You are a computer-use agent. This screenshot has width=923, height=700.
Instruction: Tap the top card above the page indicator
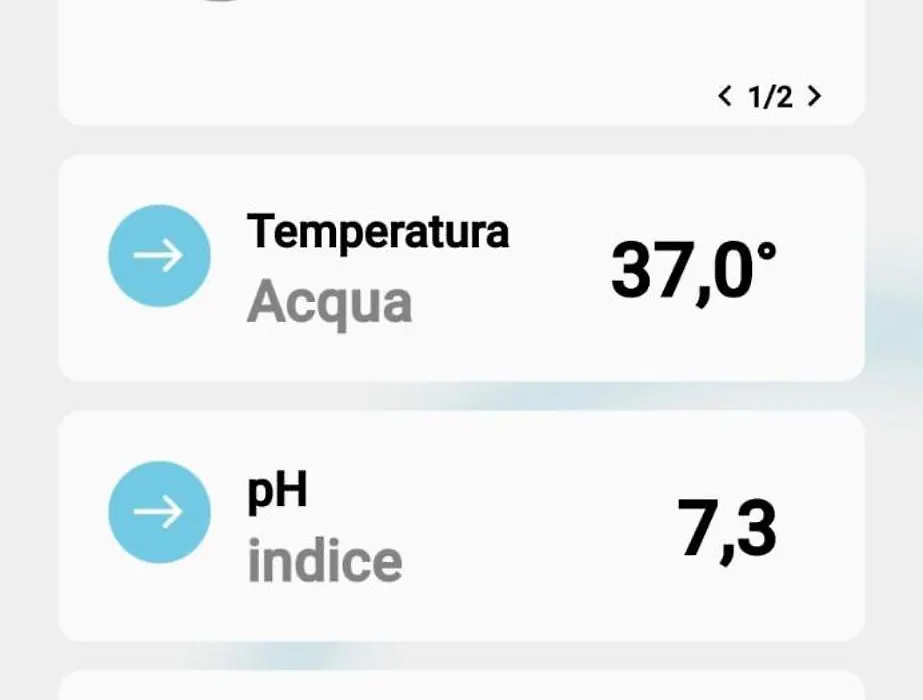tap(462, 62)
